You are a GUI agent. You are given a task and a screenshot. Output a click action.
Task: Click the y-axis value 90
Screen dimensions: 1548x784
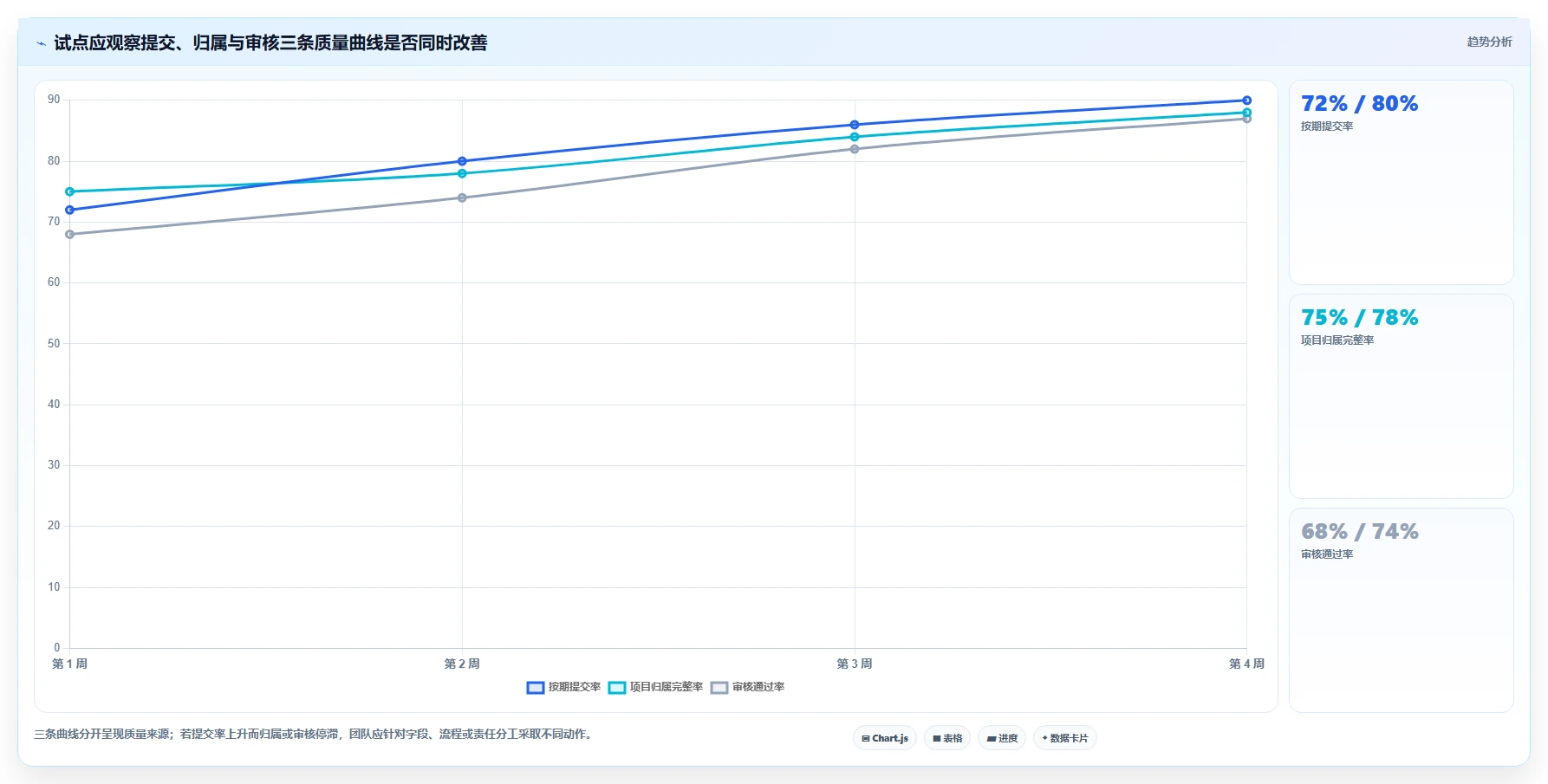tap(54, 100)
